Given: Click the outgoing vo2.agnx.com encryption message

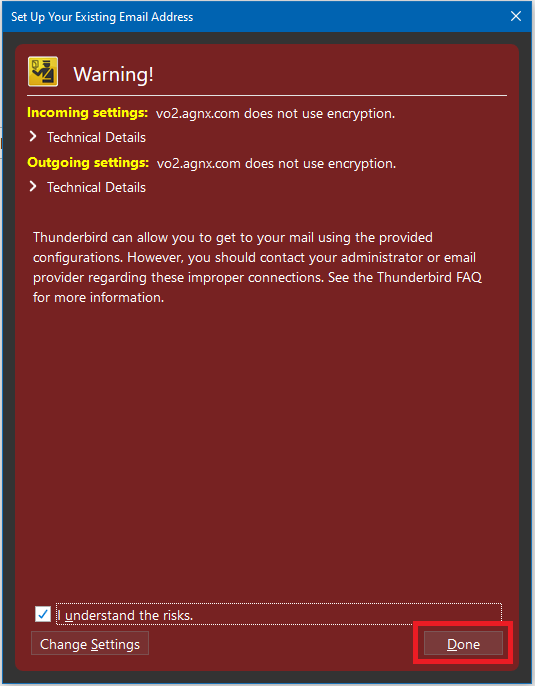Looking at the screenshot, I should (276, 163).
